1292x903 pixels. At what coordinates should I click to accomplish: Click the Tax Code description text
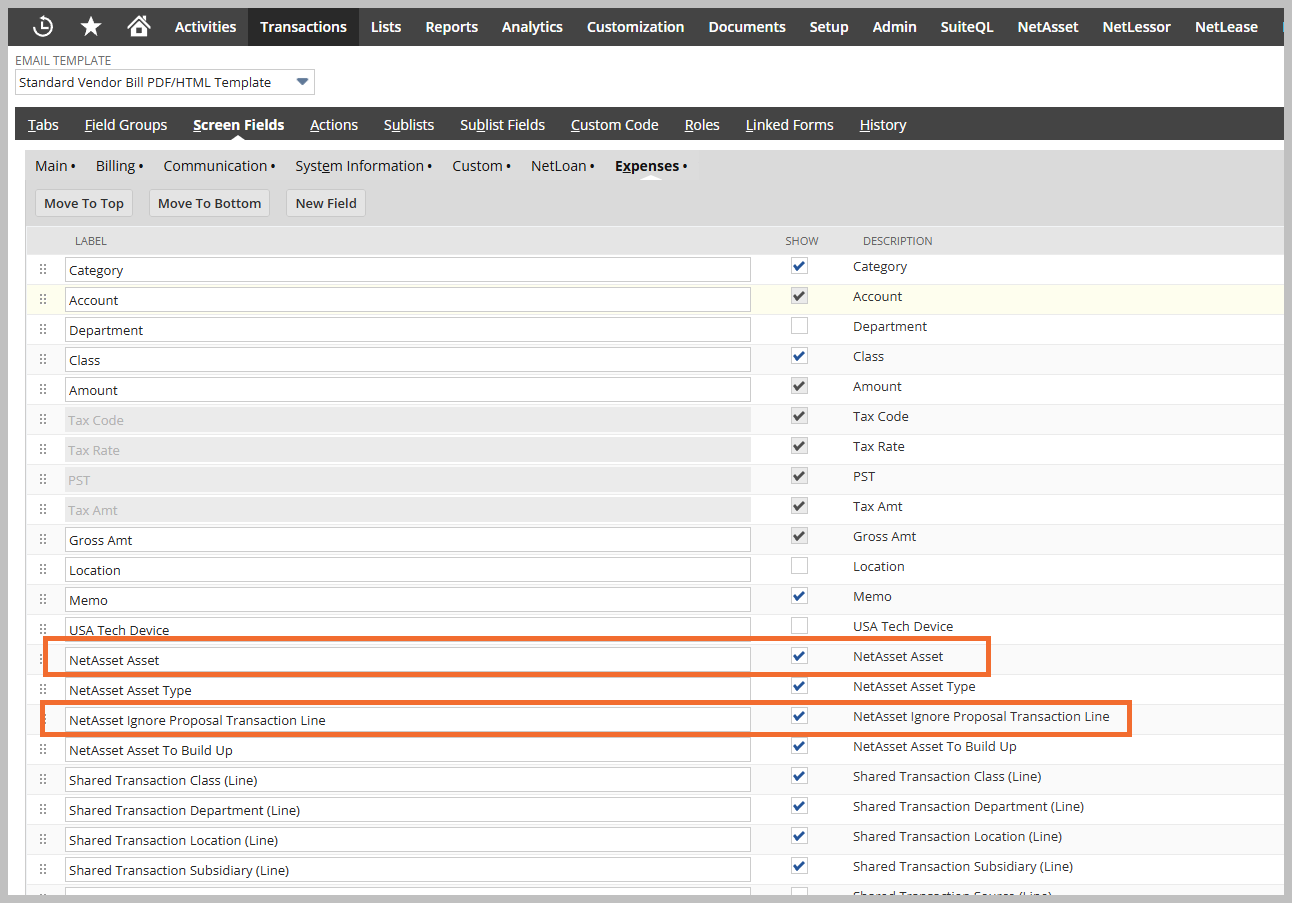[881, 416]
